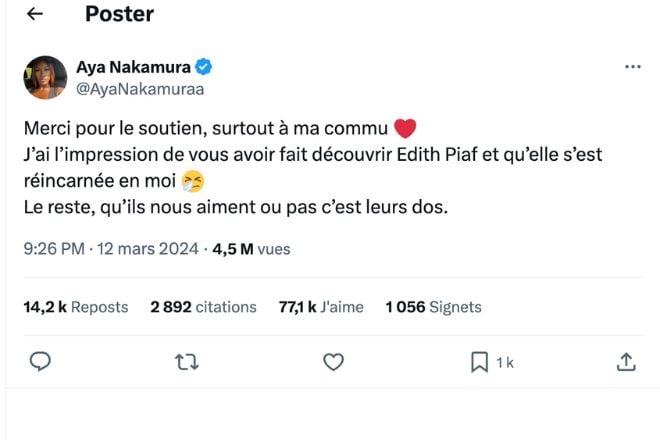Open the 9:26 PM 12 mars 2024 timestamp
The height and width of the screenshot is (440, 660).
pos(113,249)
